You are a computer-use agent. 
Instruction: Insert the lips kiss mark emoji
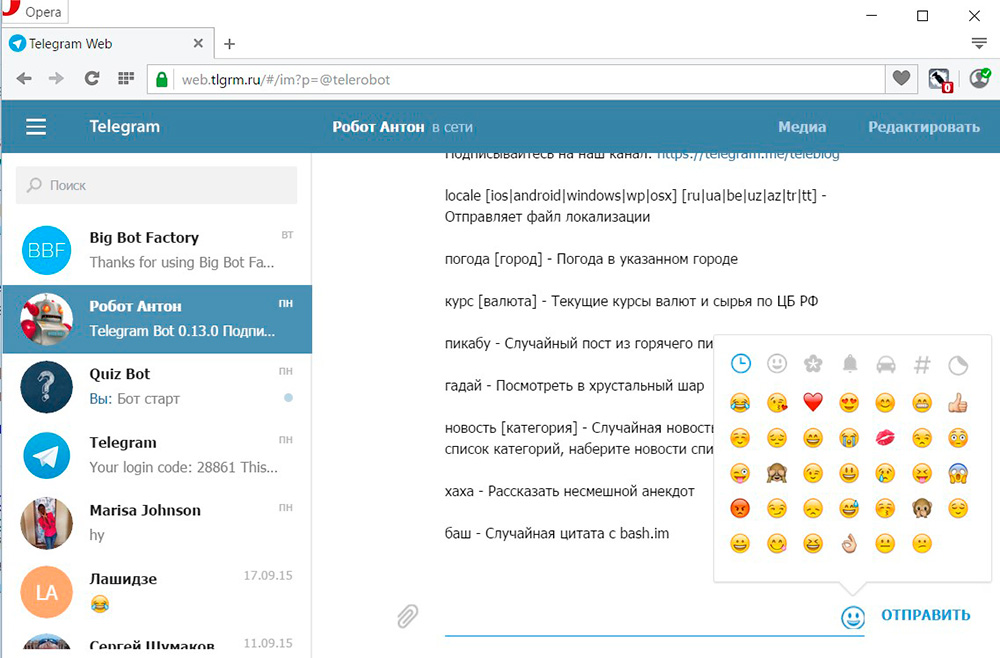click(885, 437)
